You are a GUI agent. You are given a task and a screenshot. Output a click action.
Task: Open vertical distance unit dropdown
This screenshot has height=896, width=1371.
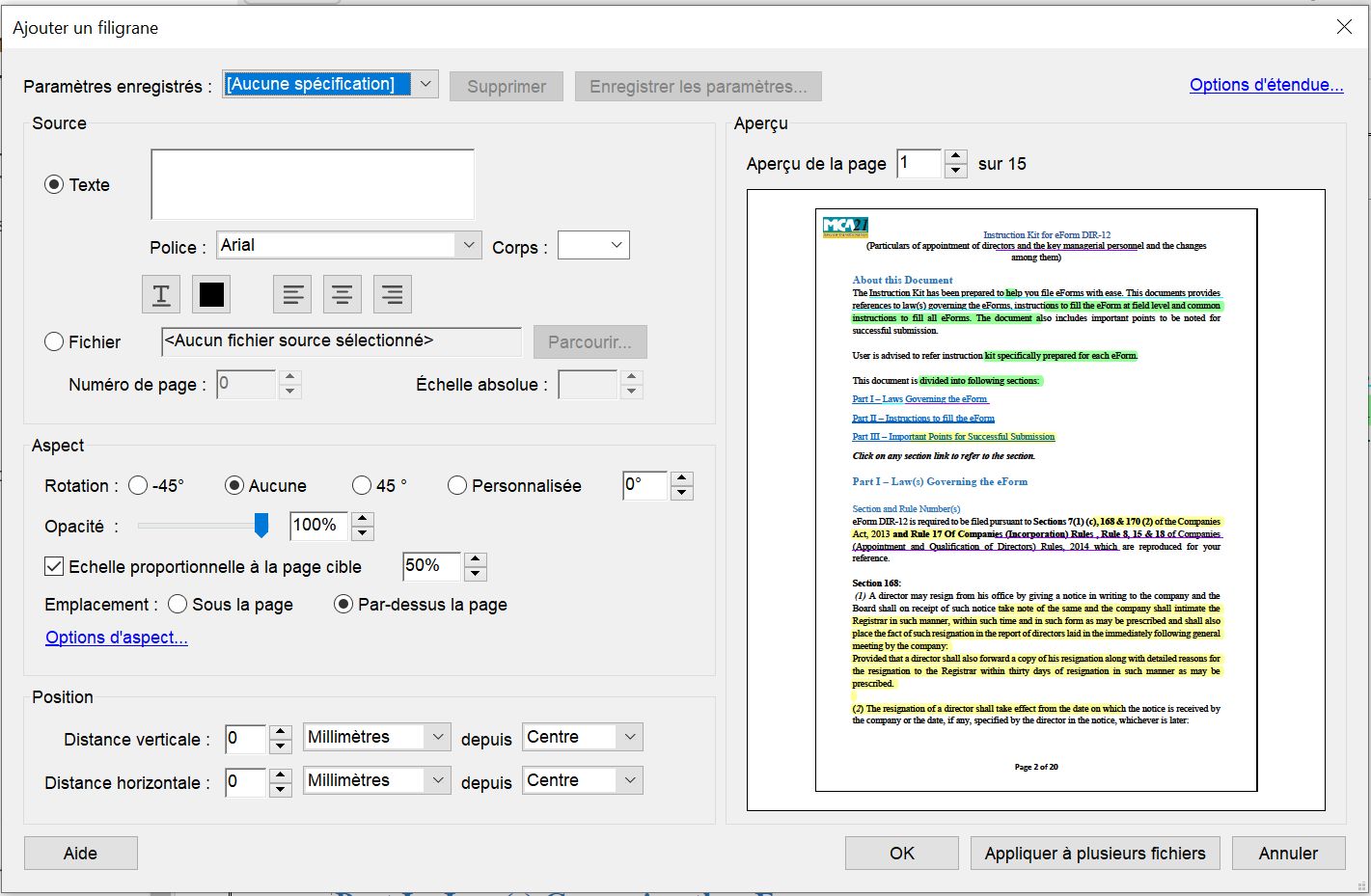pos(376,737)
